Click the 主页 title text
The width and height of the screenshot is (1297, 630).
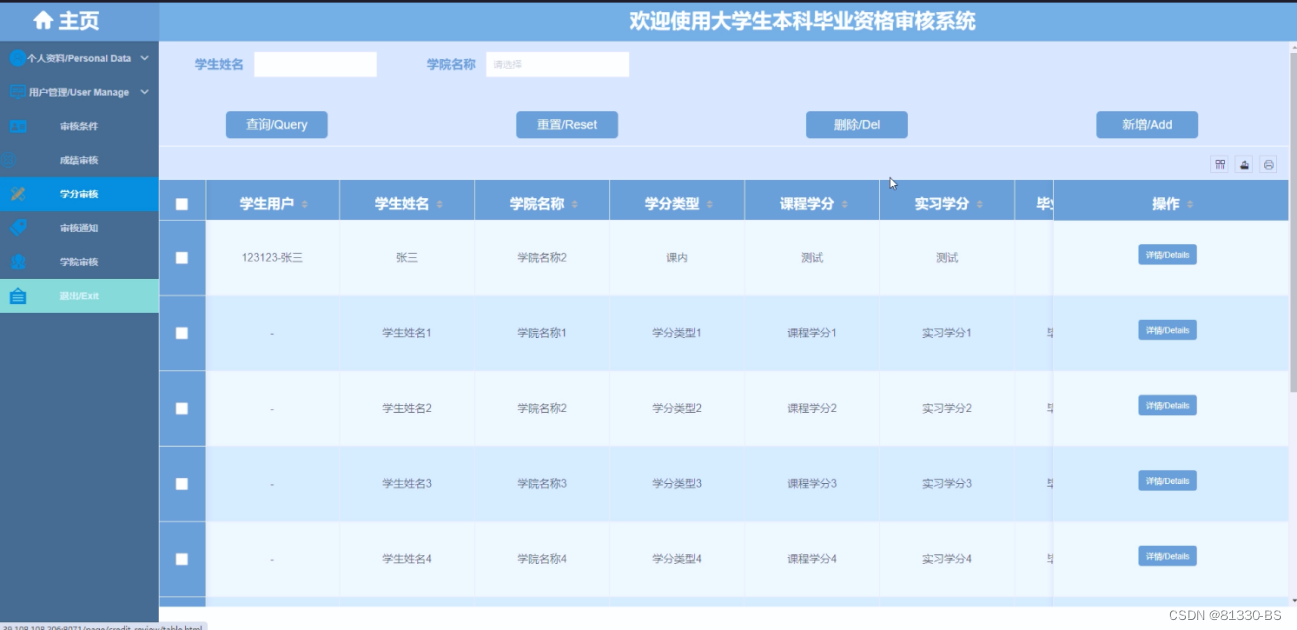[x=78, y=21]
